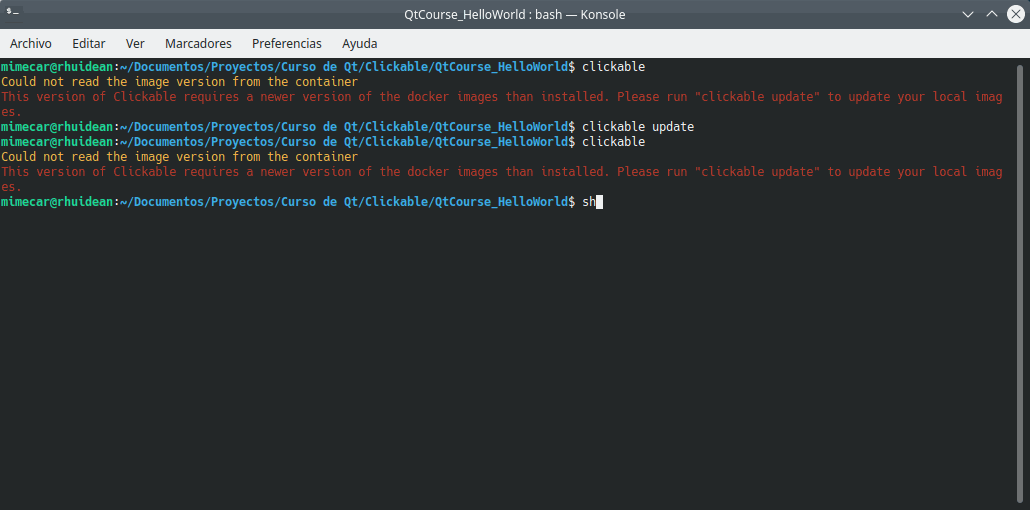Maximize the Konsole window
This screenshot has width=1030, height=510.
pos(992,14)
